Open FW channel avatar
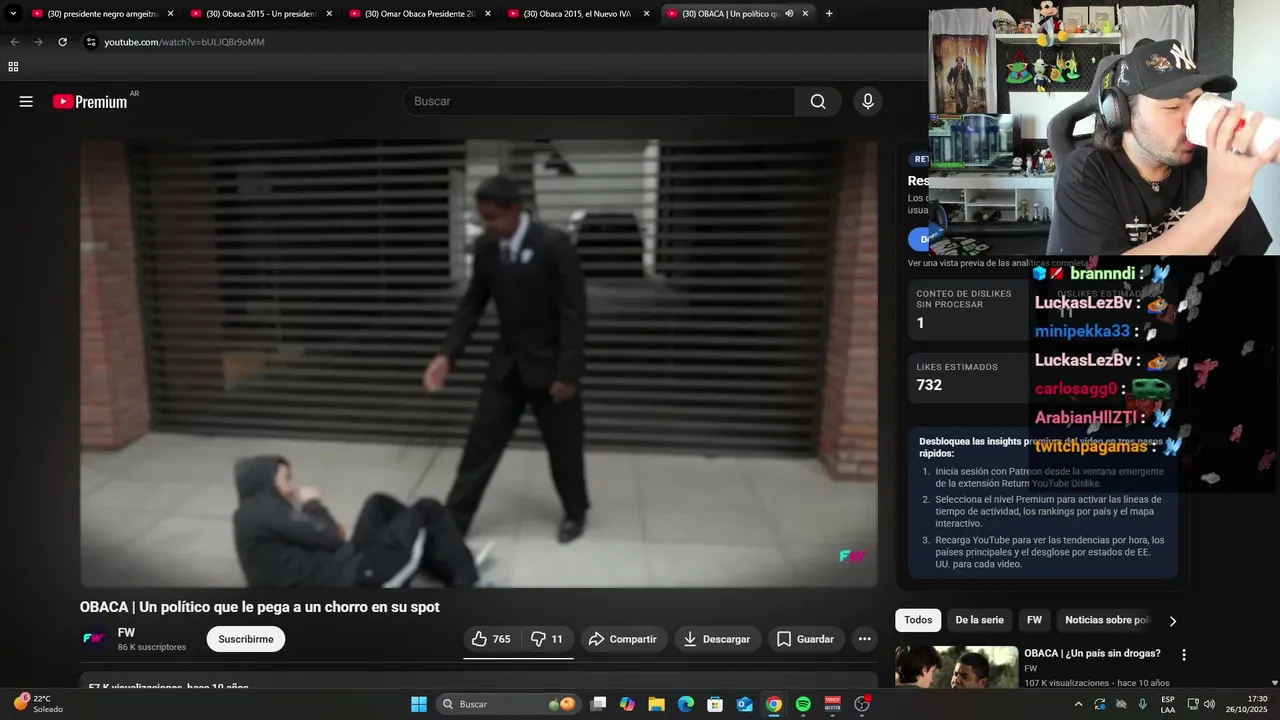 (94, 639)
